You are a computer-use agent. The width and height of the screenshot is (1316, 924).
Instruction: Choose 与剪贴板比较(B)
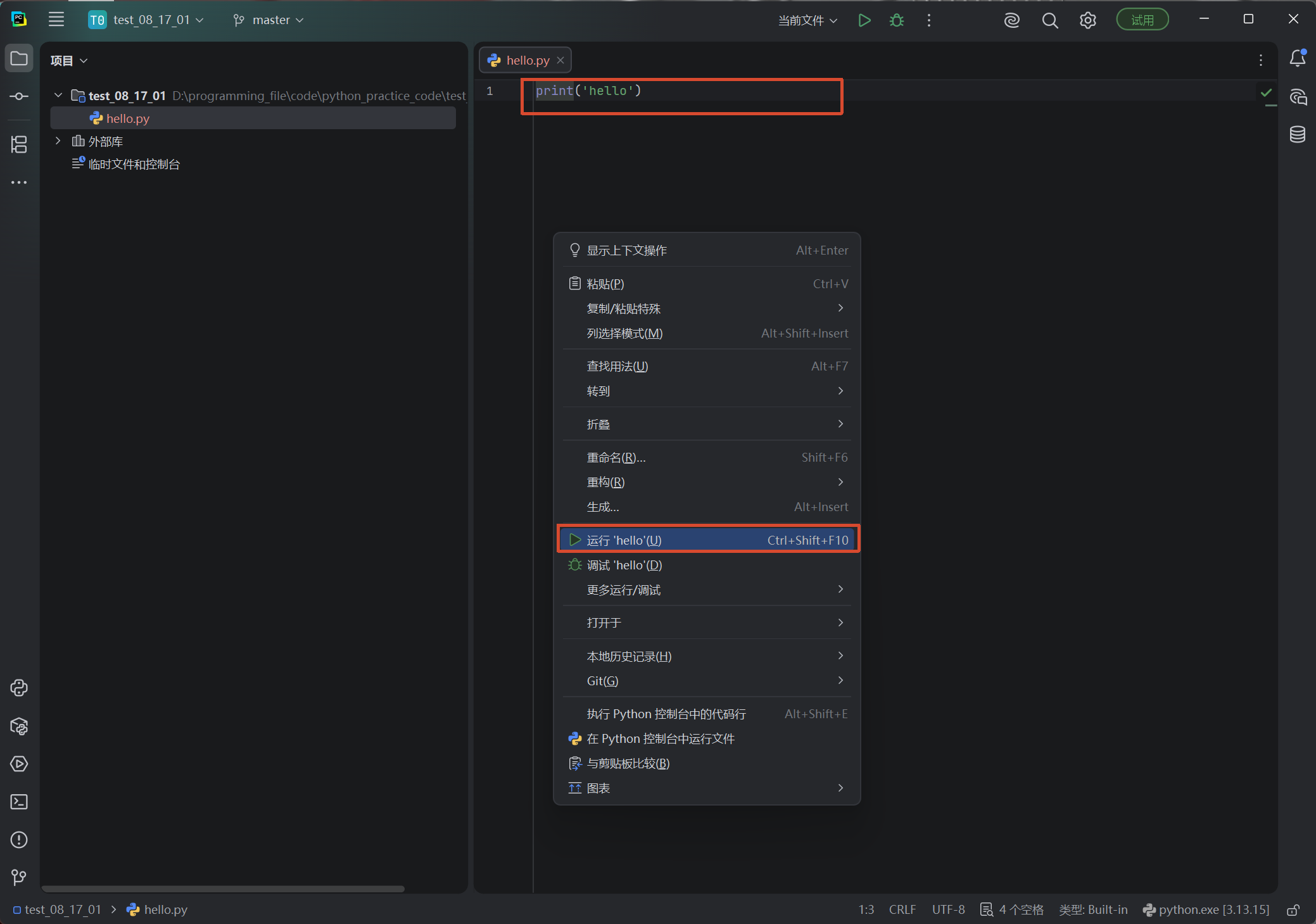click(707, 763)
